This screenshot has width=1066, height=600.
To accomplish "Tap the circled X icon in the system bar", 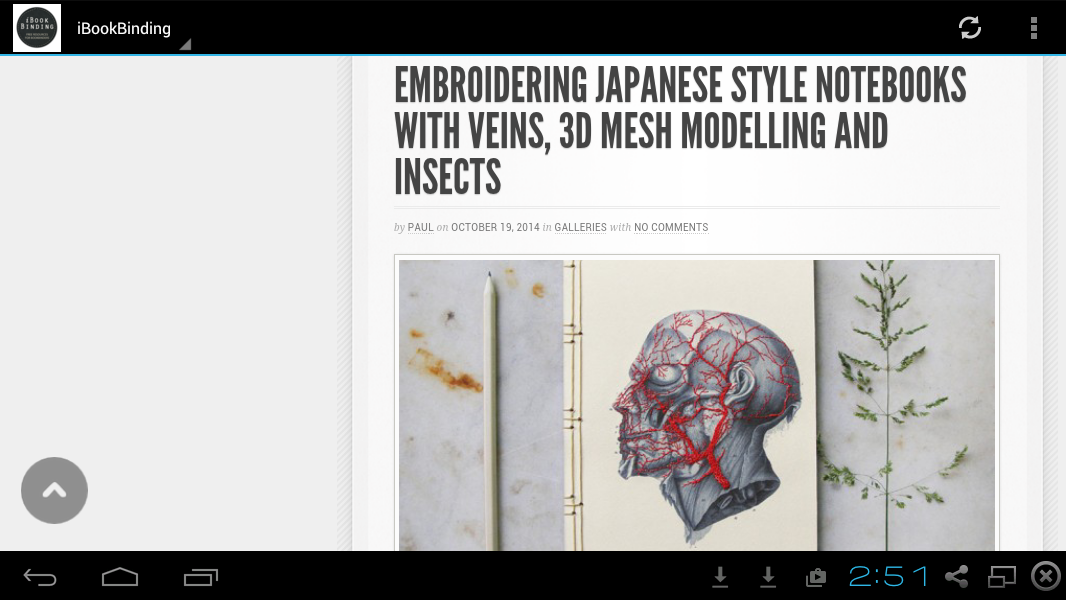I will pyautogui.click(x=1046, y=576).
